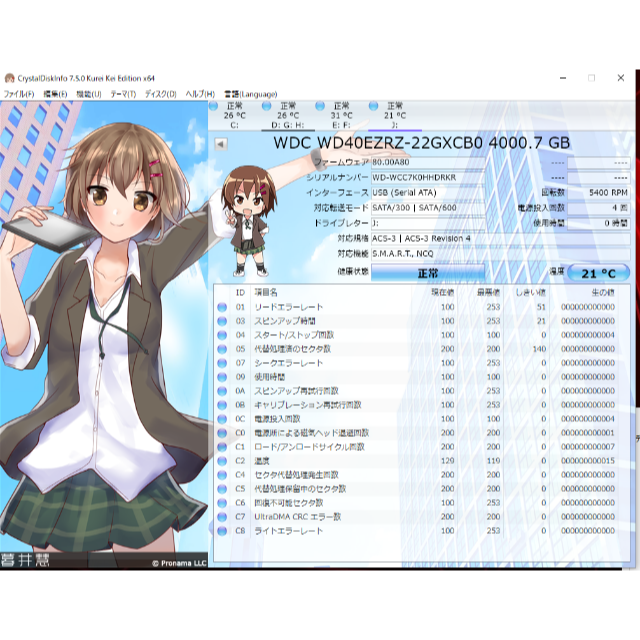Open the 機能(U) menu
Image resolution: width=640 pixels, height=640 pixels.
[89, 94]
